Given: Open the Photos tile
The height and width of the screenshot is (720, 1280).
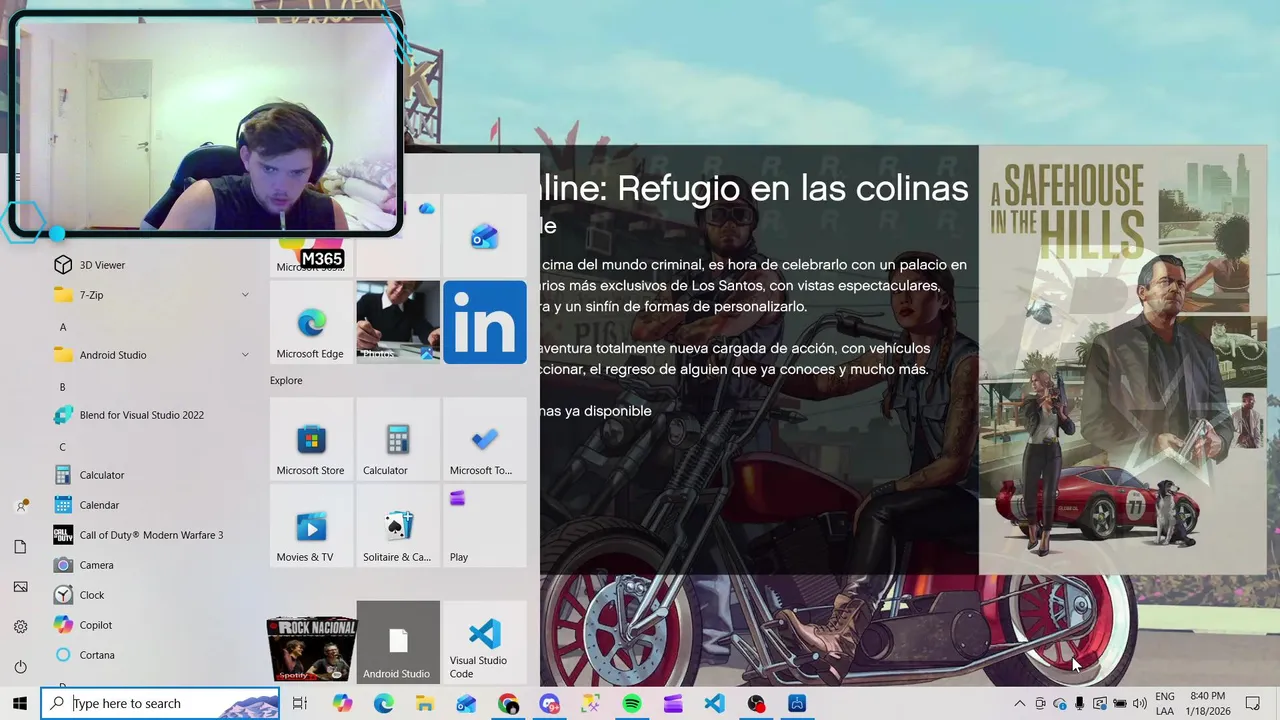Looking at the screenshot, I should [x=398, y=322].
